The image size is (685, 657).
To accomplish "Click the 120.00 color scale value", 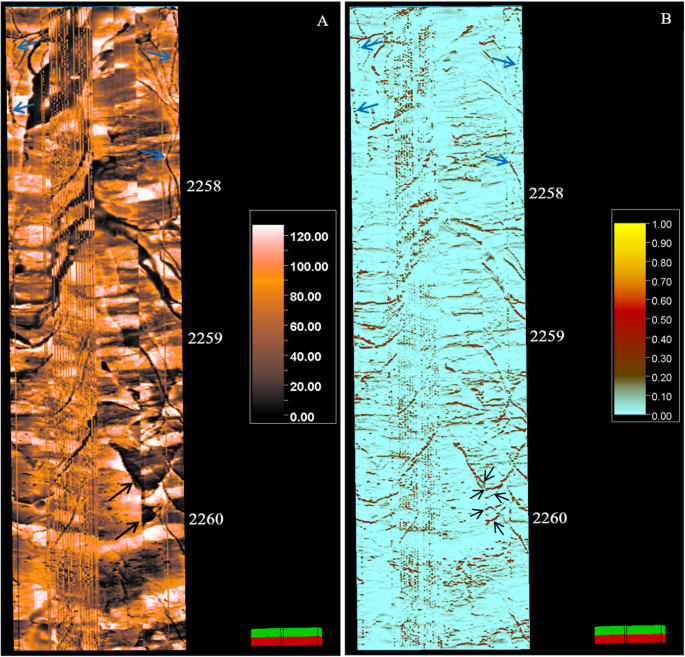I will [309, 237].
